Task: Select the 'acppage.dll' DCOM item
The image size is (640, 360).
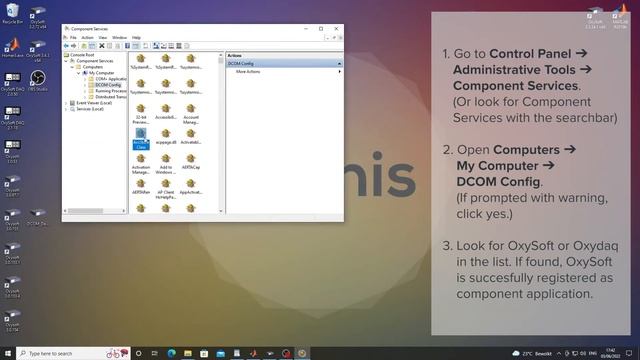Action: pos(166,137)
